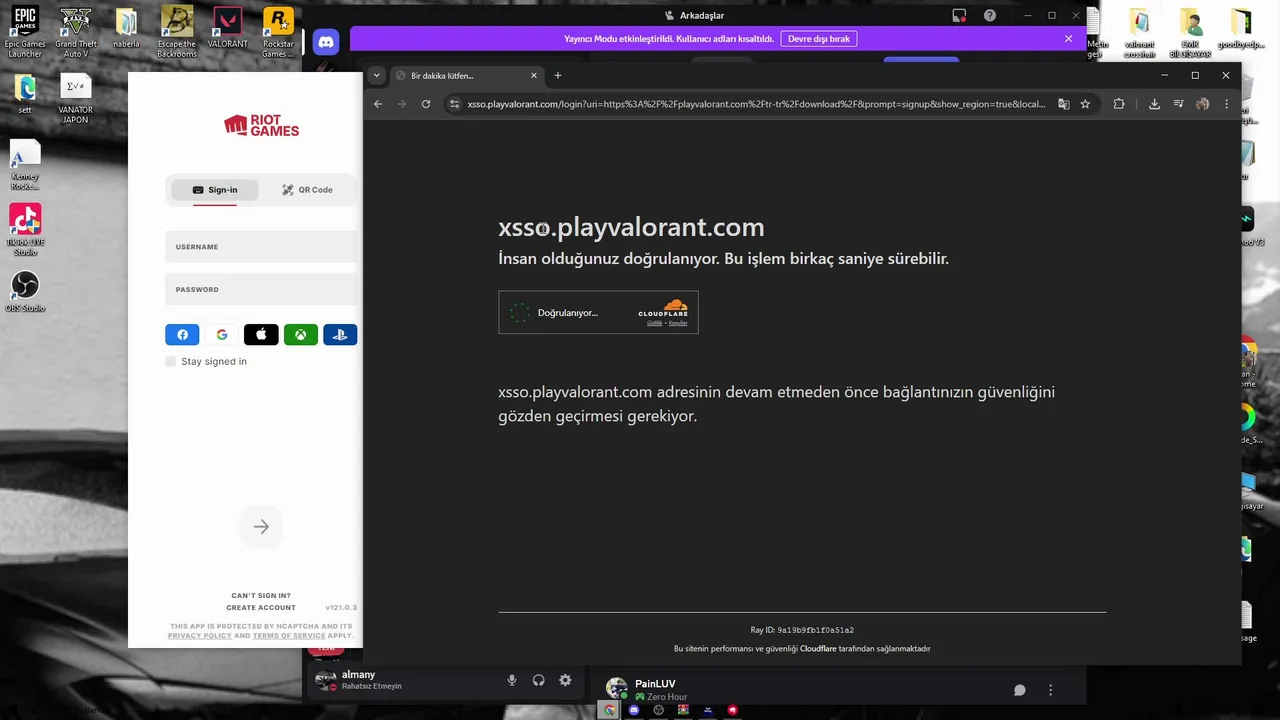This screenshot has height=720, width=1280.
Task: Open the Cloudflare link in footer
Action: click(818, 649)
